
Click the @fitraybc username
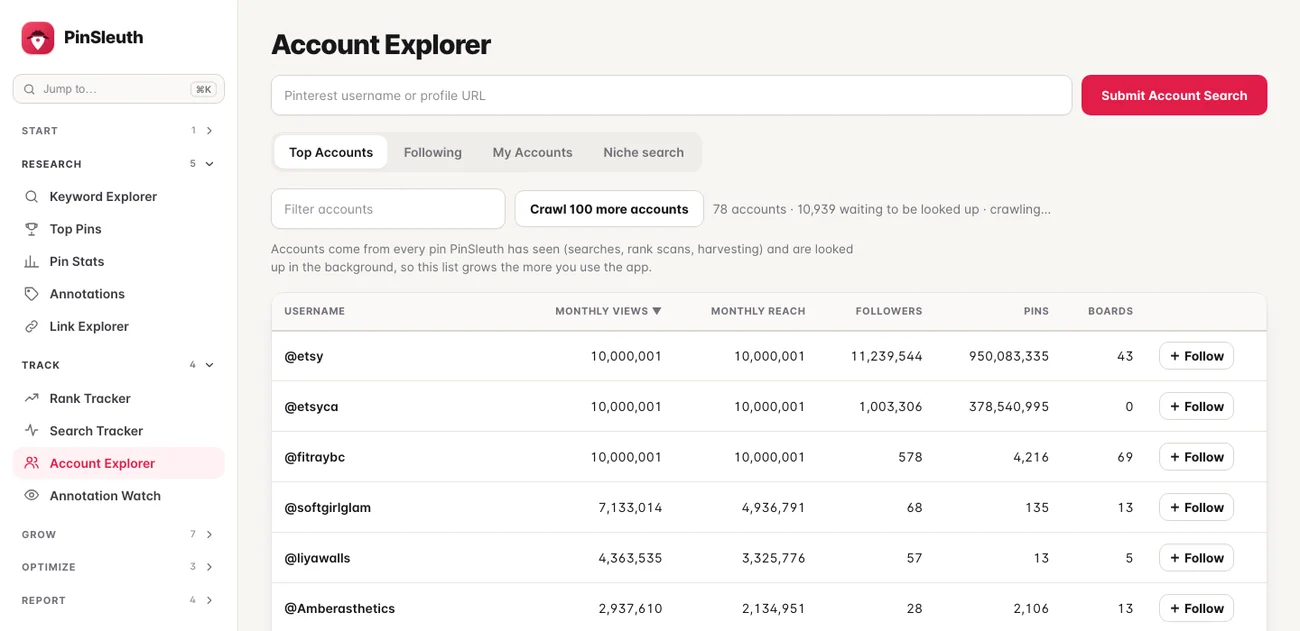(x=315, y=457)
